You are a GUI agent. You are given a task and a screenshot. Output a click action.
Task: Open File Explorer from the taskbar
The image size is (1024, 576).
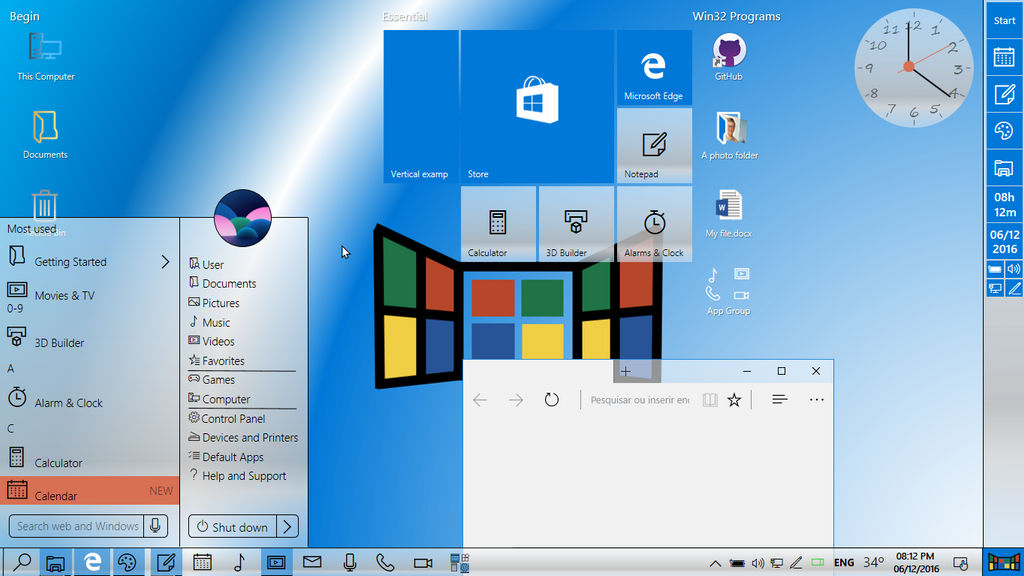click(56, 562)
